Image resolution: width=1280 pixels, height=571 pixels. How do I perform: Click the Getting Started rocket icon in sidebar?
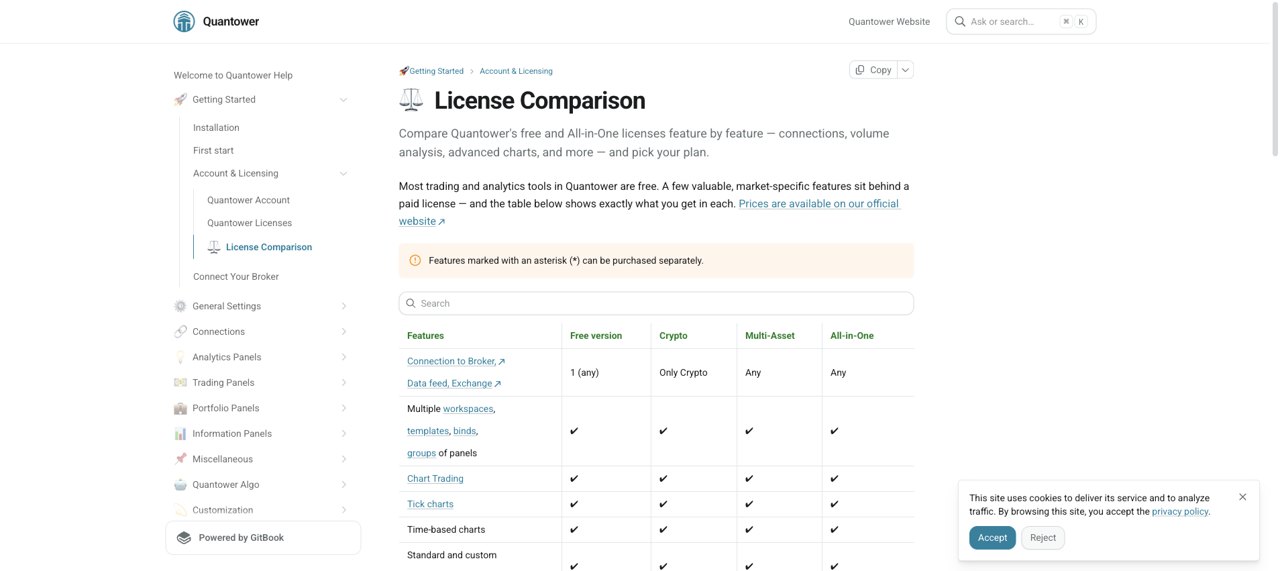point(180,99)
